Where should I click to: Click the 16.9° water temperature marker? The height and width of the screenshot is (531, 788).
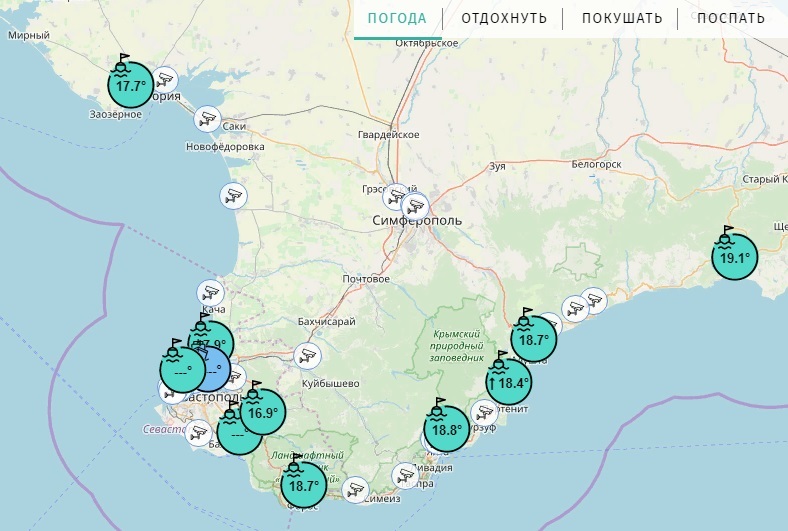coord(262,412)
